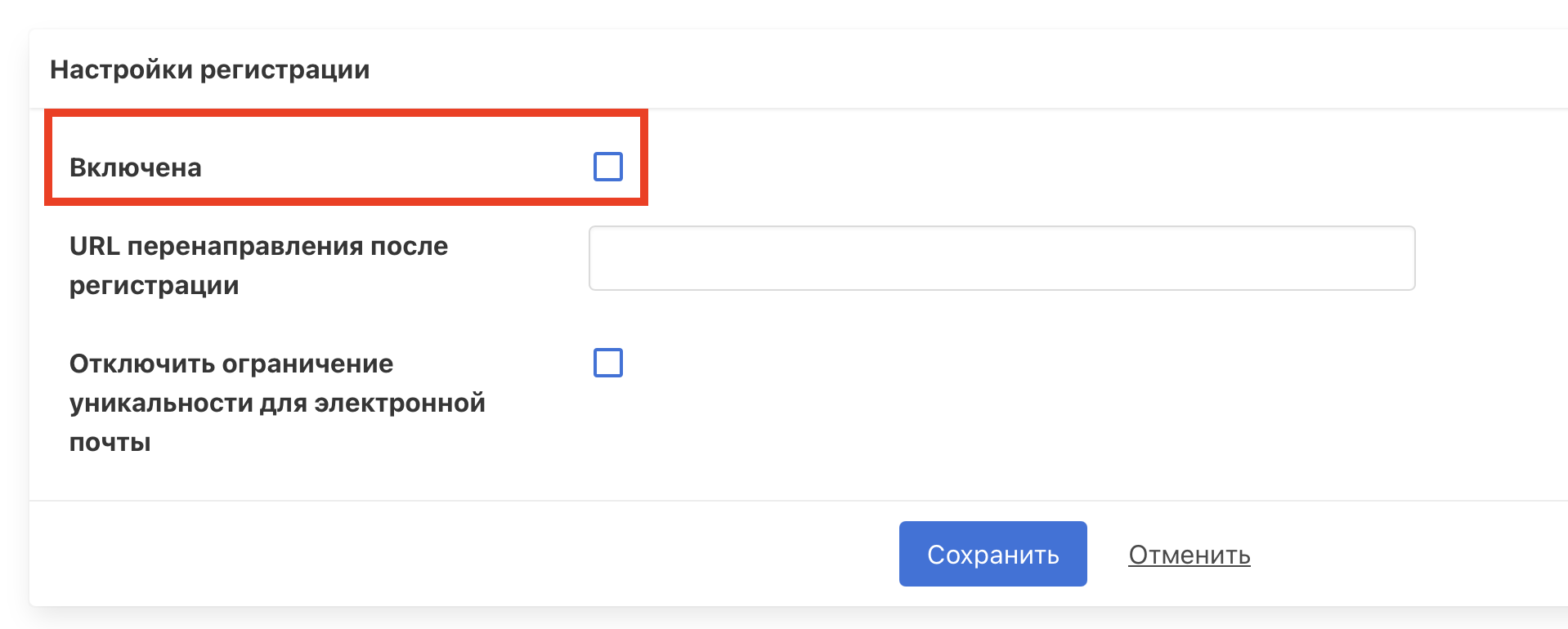This screenshot has width=1568, height=629.
Task: Enable the "Включена" registration checkbox
Action: point(607,167)
